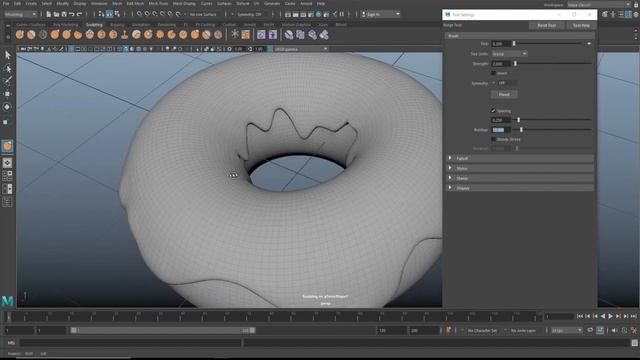Activate the Paint Selection tool
Viewport: 640px width, 360px height.
7,80
